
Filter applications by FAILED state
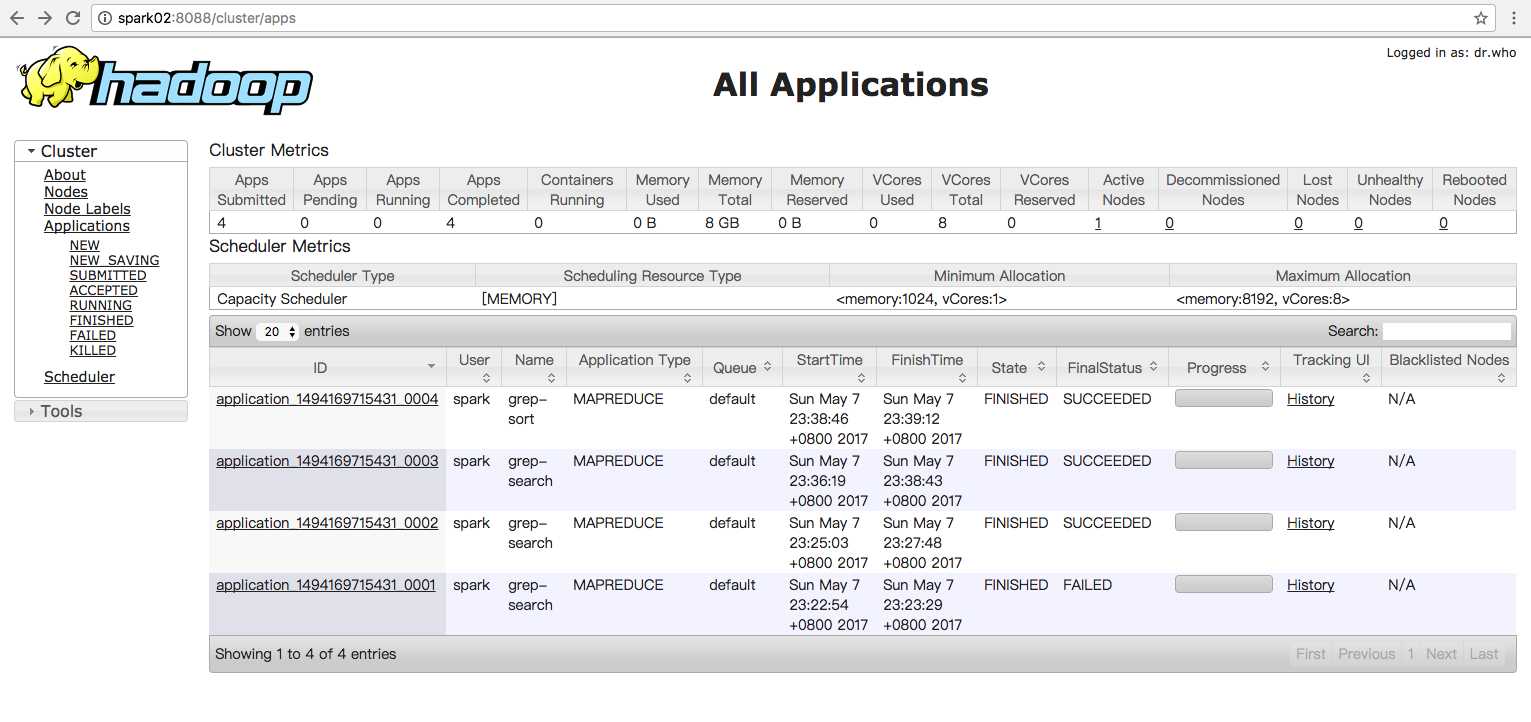(x=93, y=335)
